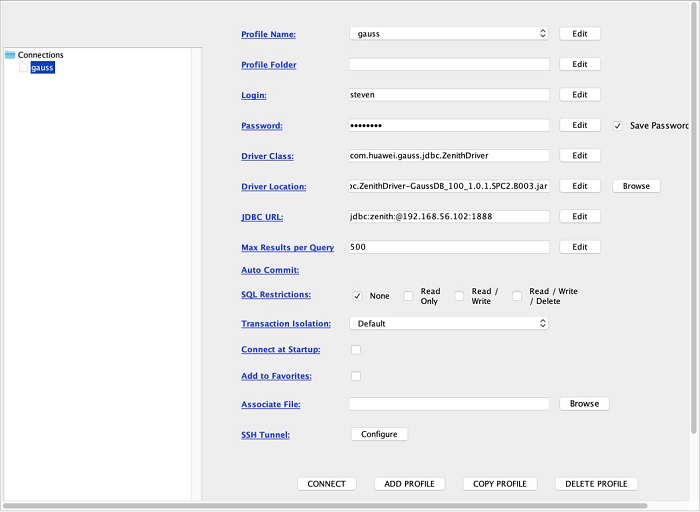
Task: Toggle the Add to Favorites checkbox
Action: point(356,376)
